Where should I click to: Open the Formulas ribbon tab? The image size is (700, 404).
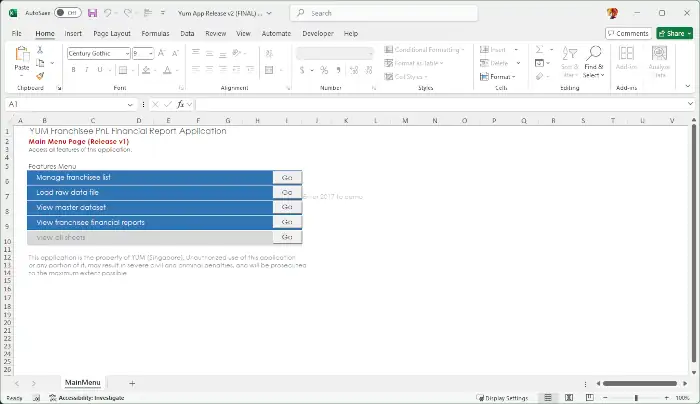point(155,33)
